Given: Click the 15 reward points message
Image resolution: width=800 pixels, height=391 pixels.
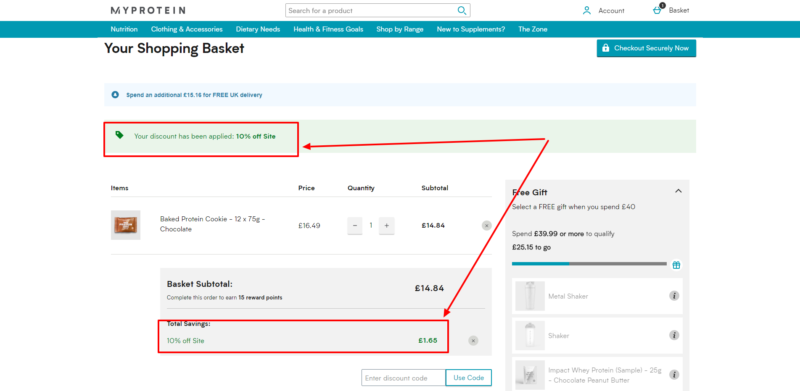Looking at the screenshot, I should pos(224,297).
